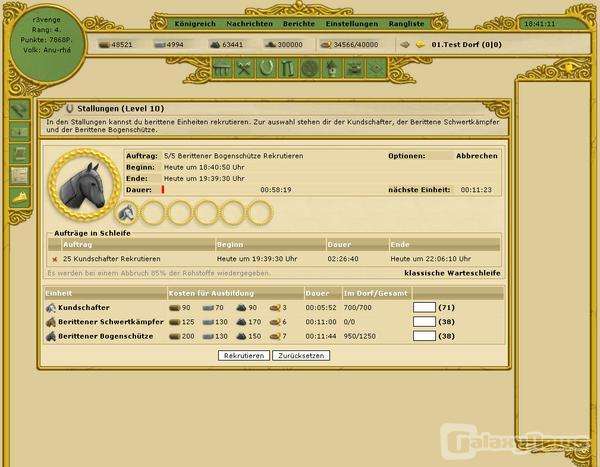600x467 pixels.
Task: Click the queue duration 02:26:40
Action: [x=343, y=259]
